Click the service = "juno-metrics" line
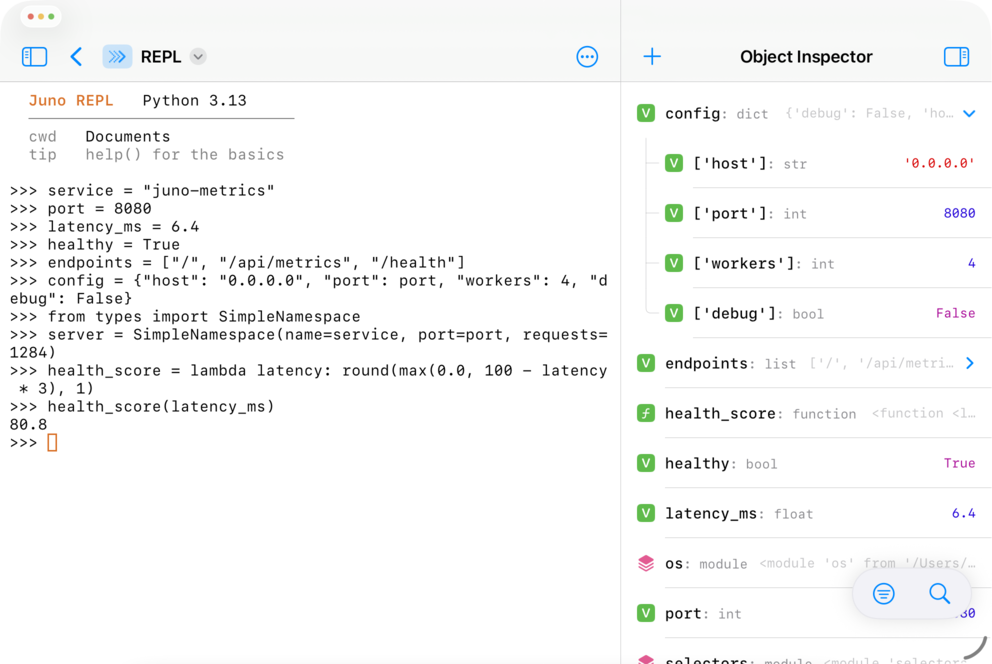 click(142, 190)
